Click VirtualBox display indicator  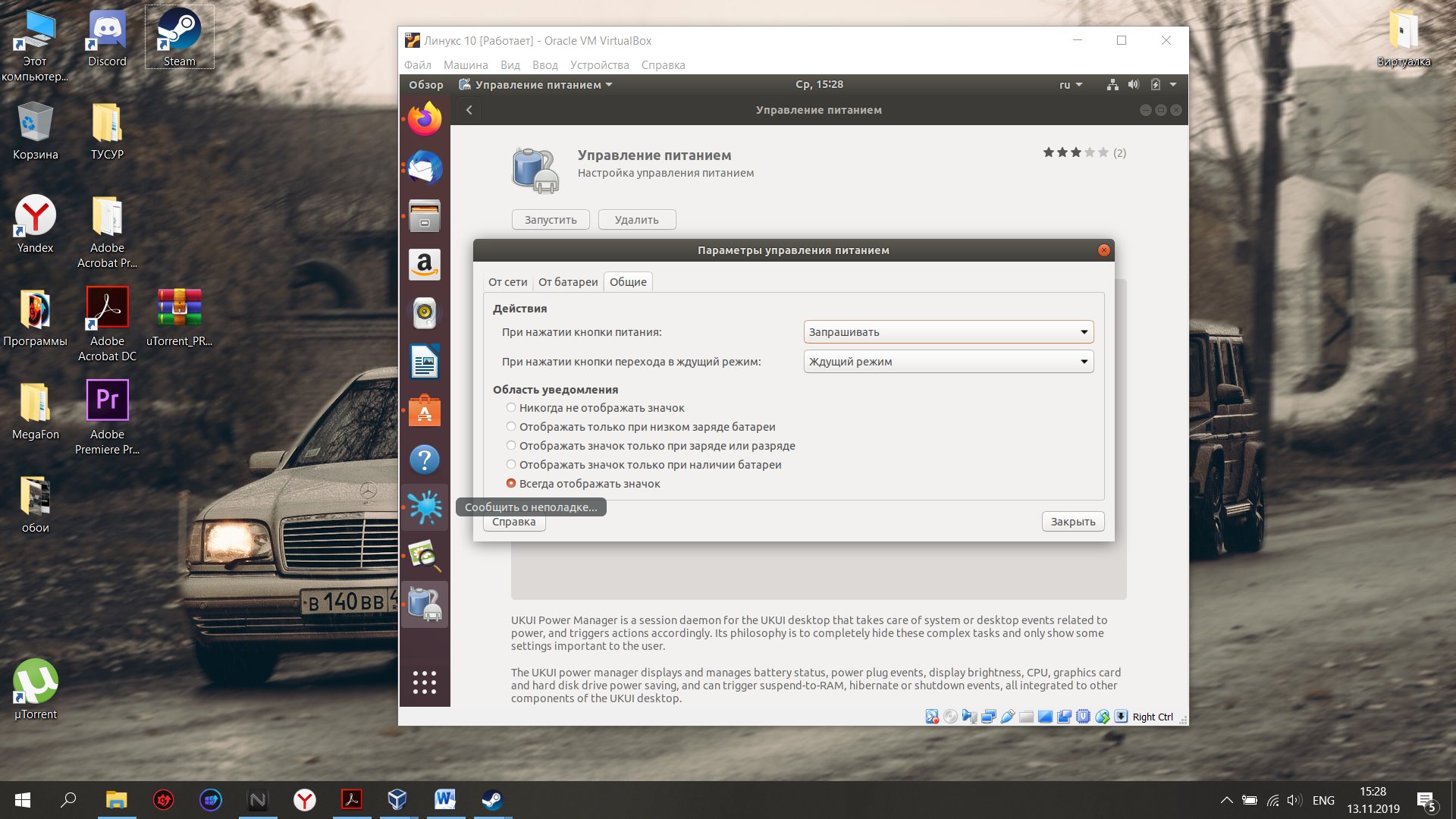coord(1046,717)
